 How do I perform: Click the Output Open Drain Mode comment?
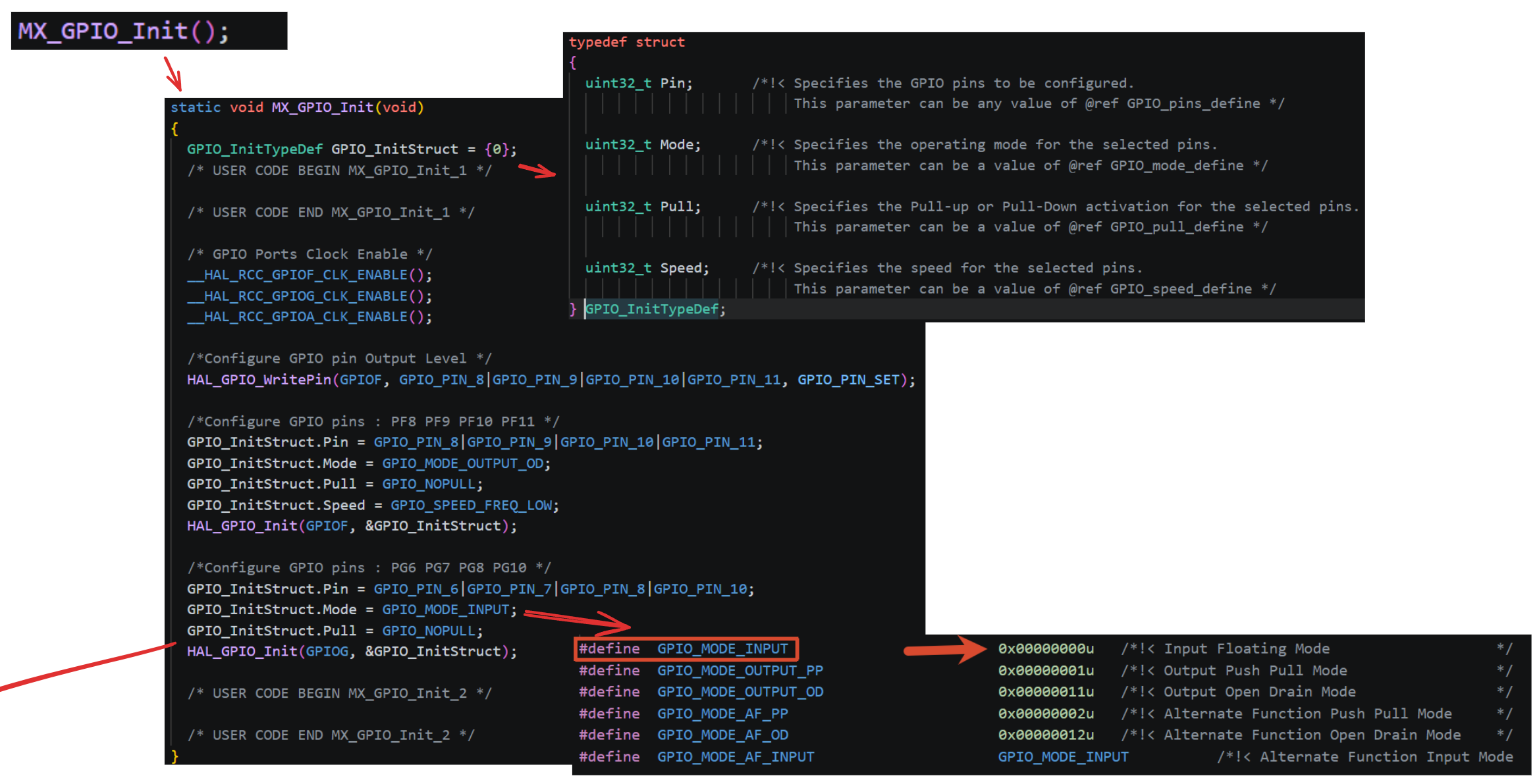[x=1260, y=692]
